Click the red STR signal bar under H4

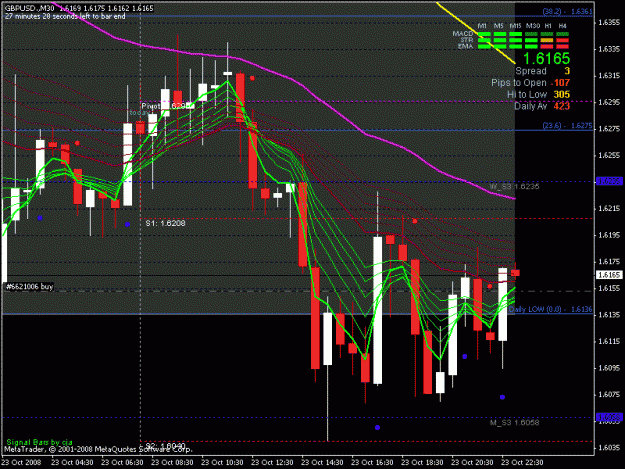[x=562, y=40]
